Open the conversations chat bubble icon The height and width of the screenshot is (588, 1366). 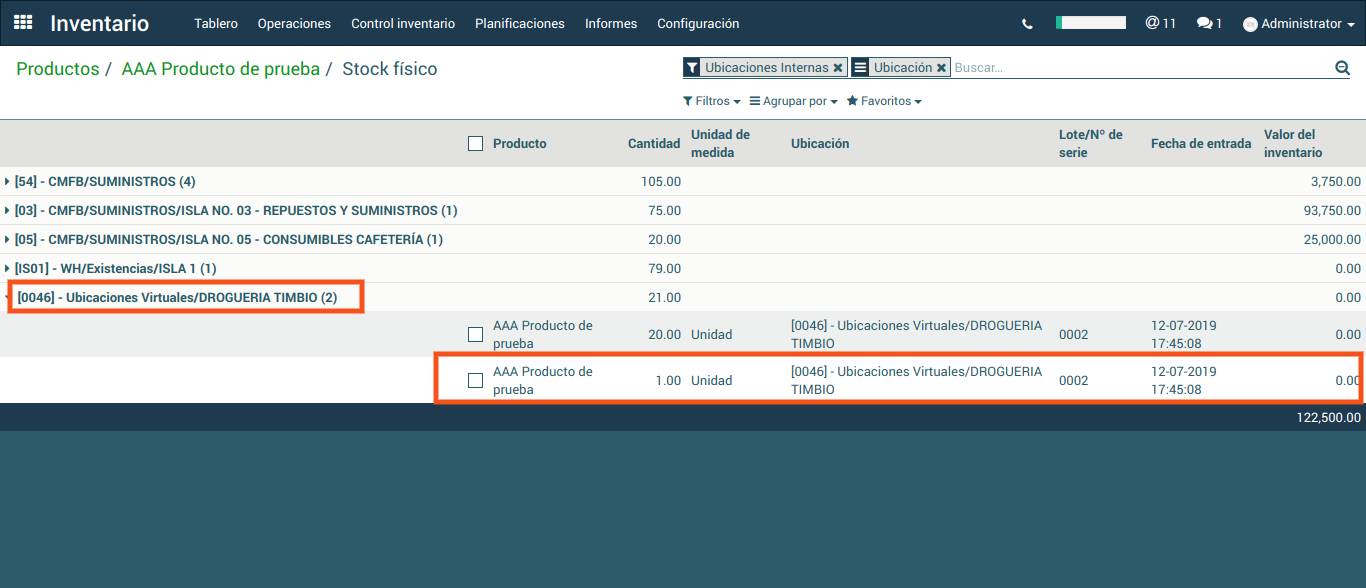coord(1209,23)
